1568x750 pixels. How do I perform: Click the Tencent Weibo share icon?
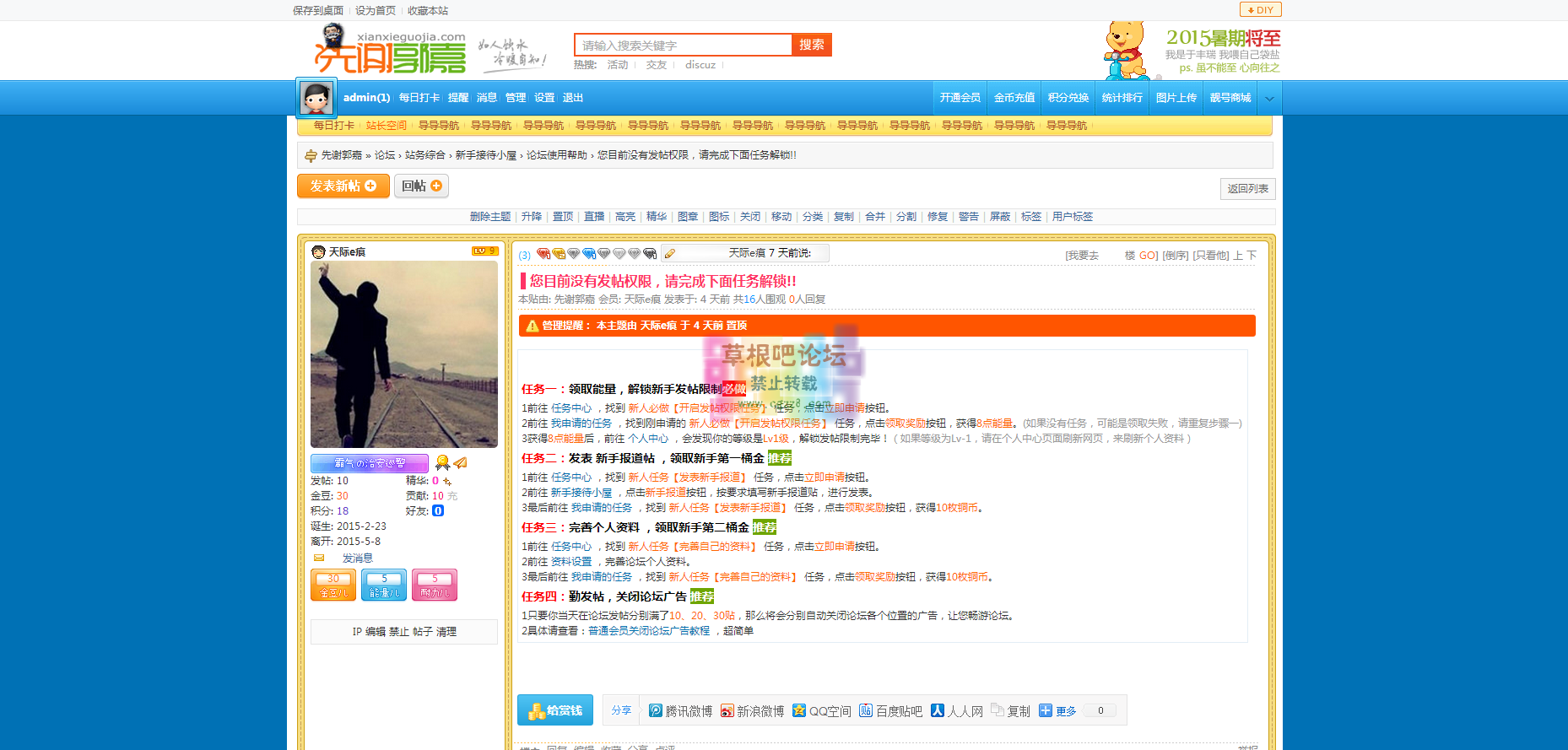(x=655, y=711)
